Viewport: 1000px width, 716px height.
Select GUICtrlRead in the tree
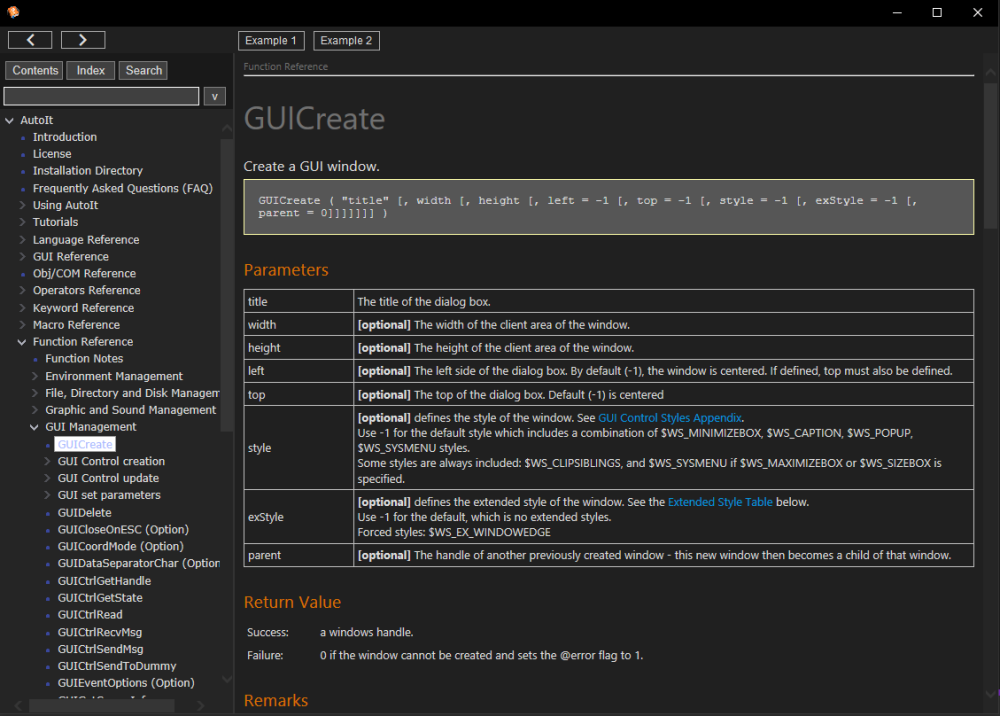[x=90, y=615]
